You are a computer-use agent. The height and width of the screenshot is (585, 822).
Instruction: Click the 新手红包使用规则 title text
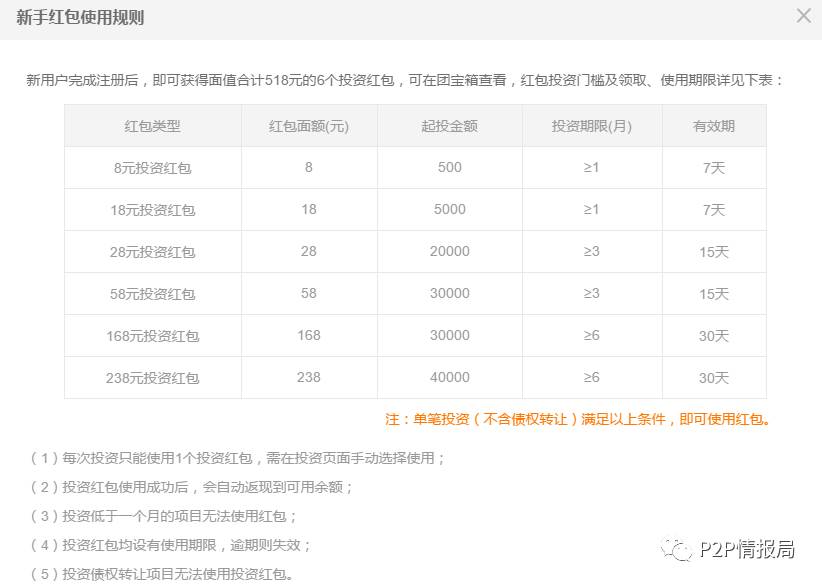coord(80,17)
